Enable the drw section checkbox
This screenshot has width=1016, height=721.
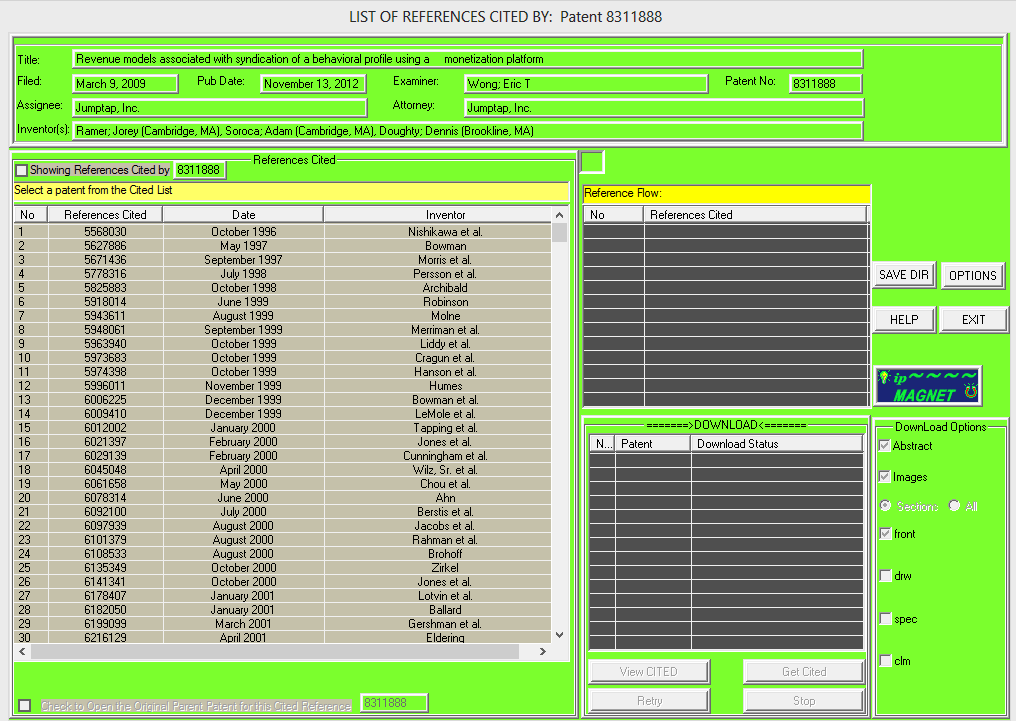point(885,576)
